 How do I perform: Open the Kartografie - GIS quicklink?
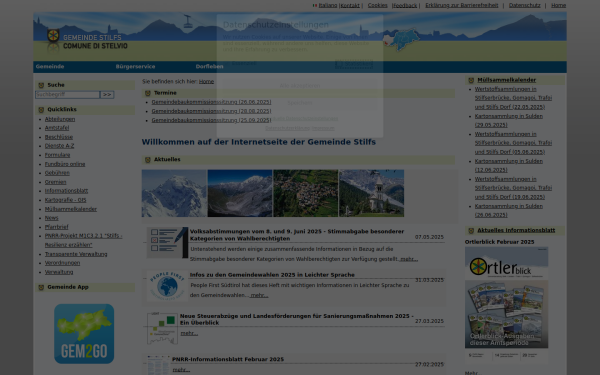65,200
